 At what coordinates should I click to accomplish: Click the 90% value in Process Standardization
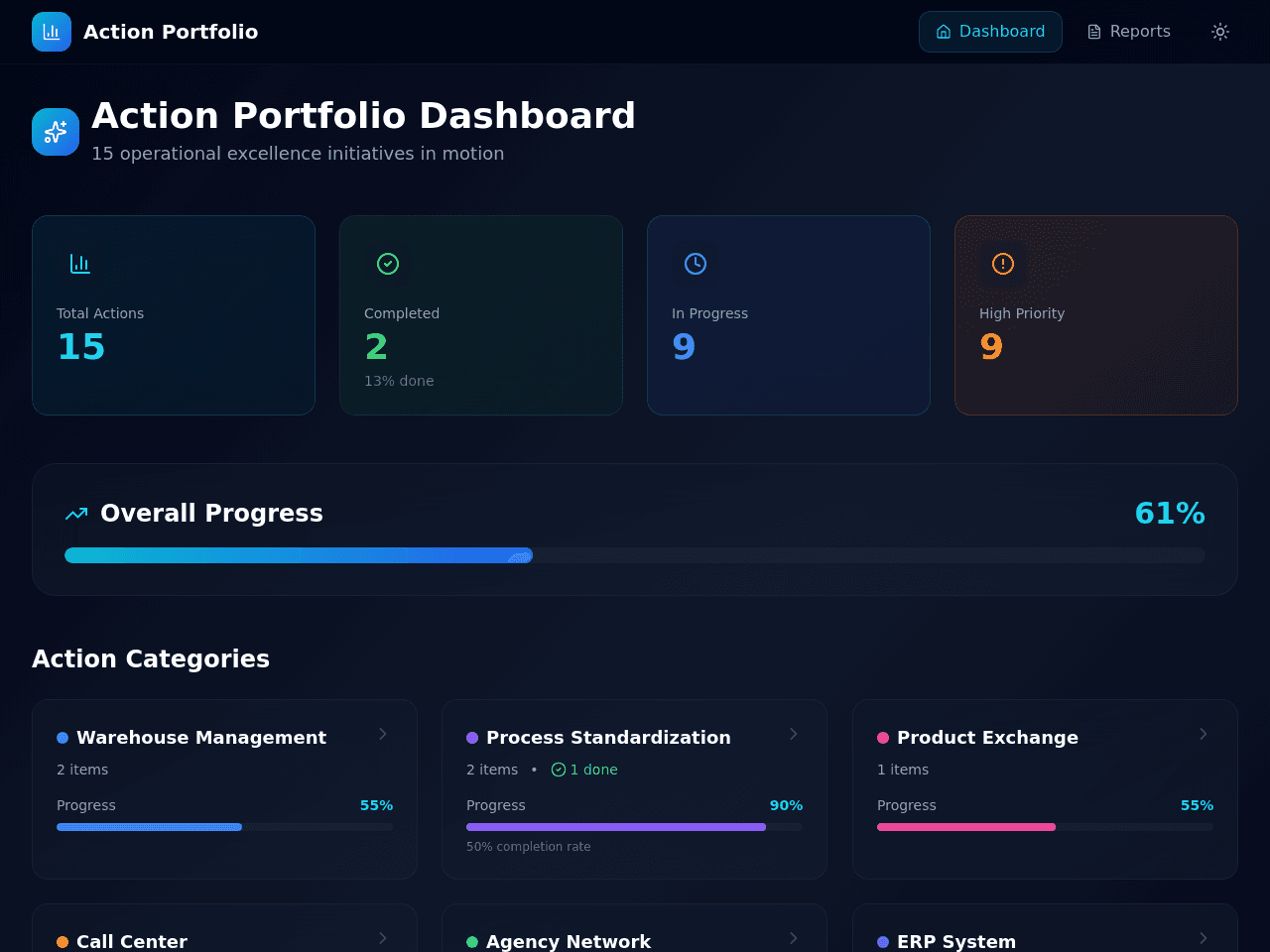(x=786, y=805)
